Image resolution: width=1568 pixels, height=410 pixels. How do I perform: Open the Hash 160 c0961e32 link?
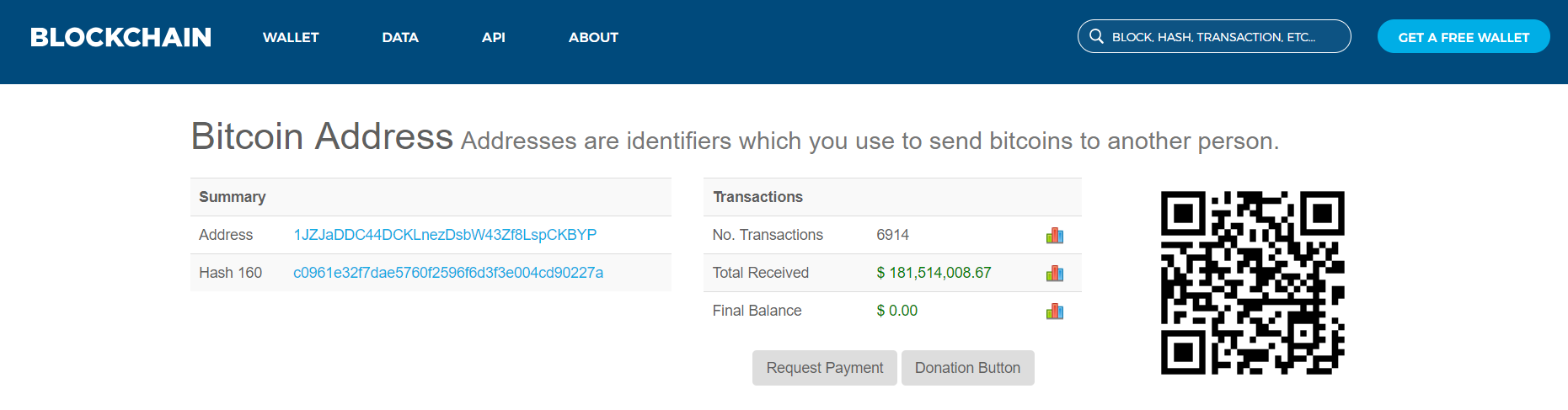click(x=448, y=273)
